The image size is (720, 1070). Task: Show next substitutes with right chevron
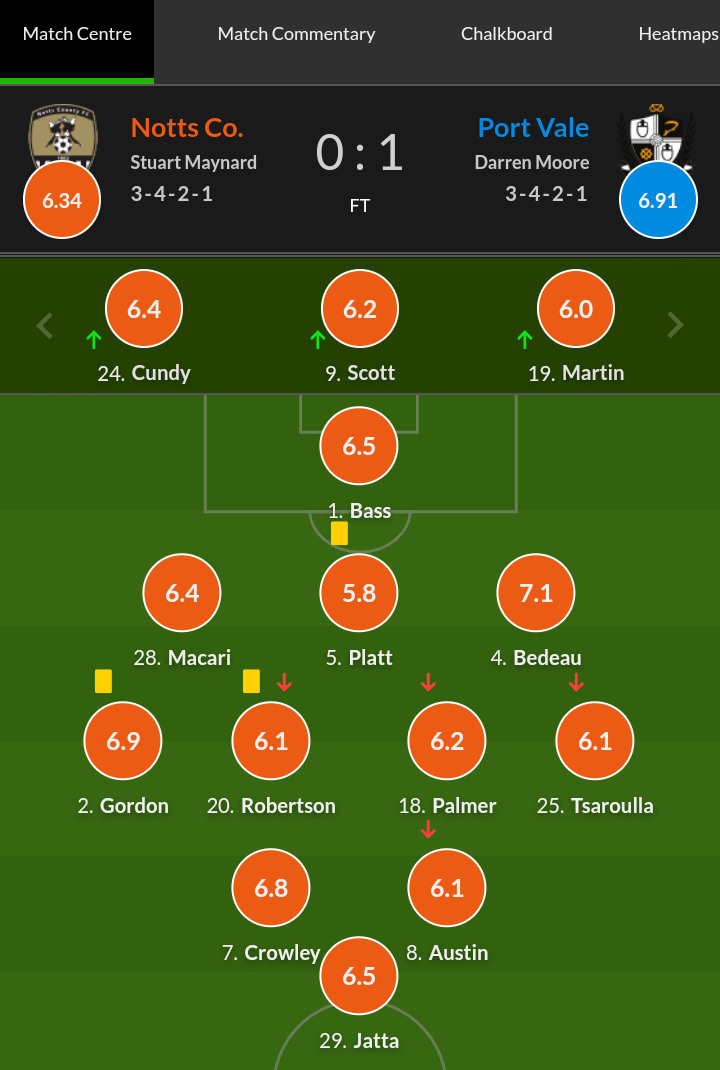click(x=676, y=325)
